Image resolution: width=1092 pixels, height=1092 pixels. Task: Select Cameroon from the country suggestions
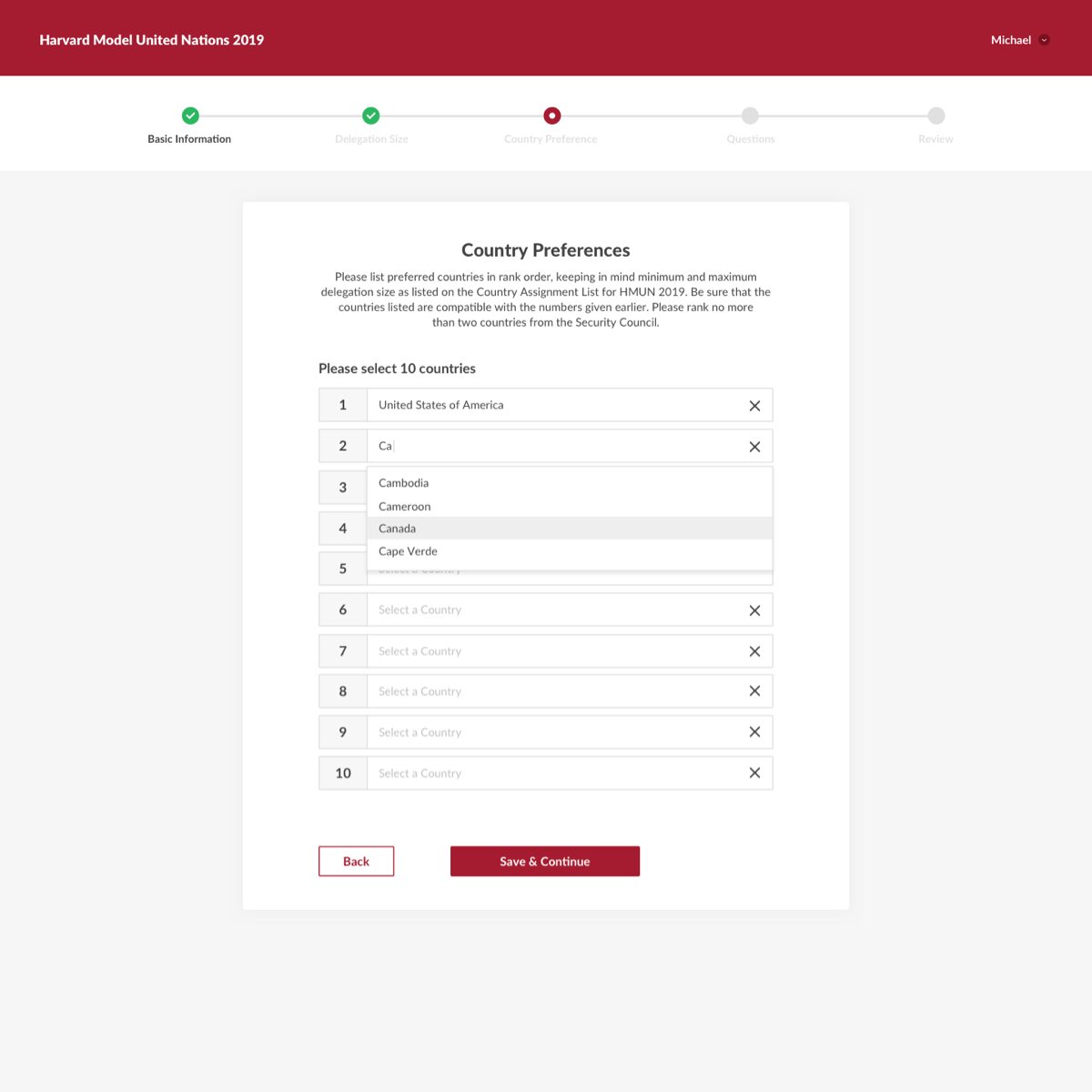405,506
